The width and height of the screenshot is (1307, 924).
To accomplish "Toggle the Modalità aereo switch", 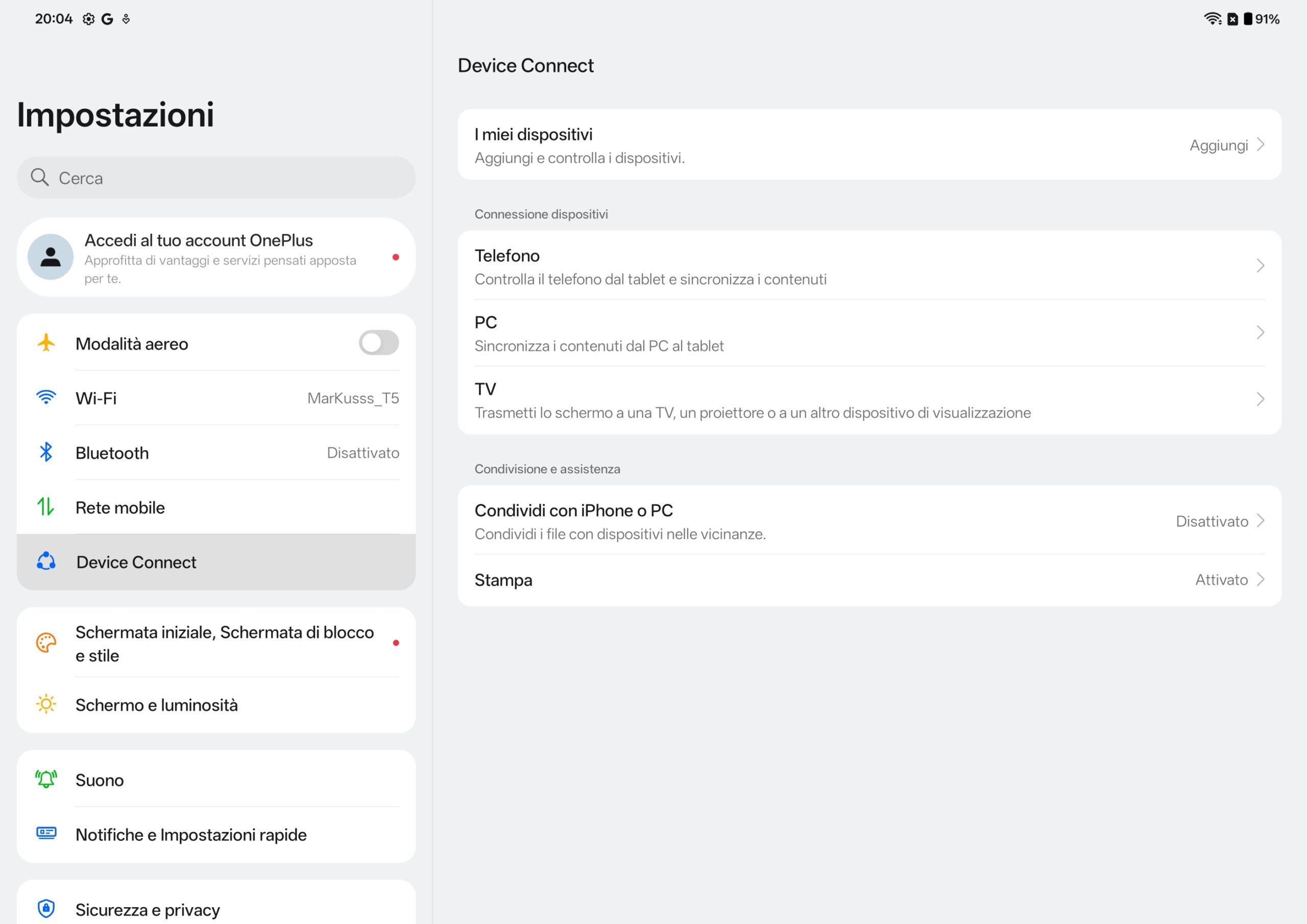I will (378, 343).
